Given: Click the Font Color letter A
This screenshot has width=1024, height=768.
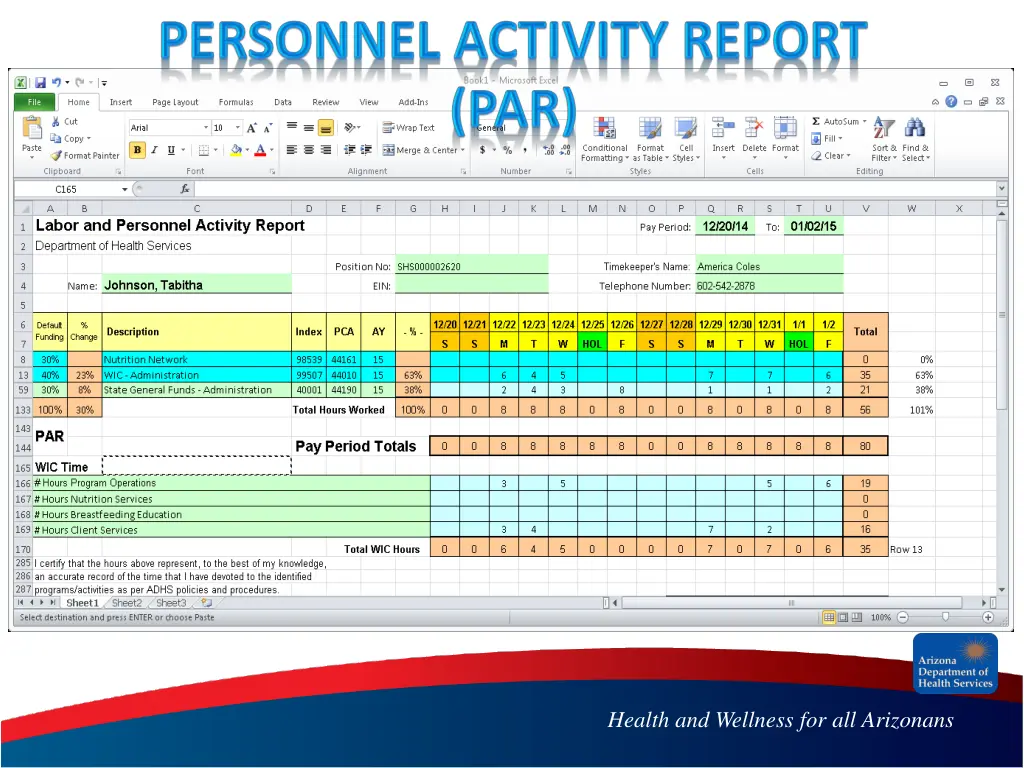Looking at the screenshot, I should pyautogui.click(x=260, y=150).
